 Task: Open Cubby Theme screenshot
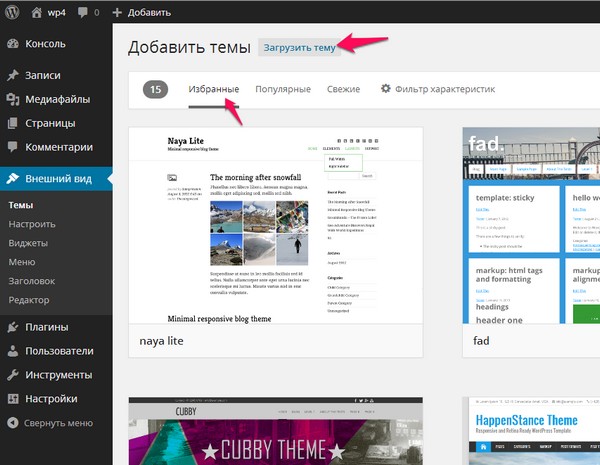click(276, 431)
